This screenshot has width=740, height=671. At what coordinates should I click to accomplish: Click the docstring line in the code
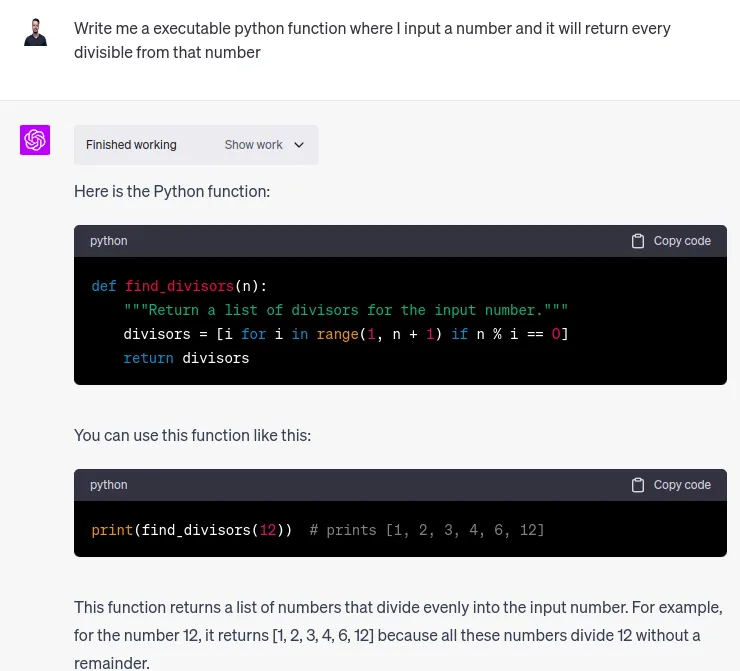[x=345, y=310]
